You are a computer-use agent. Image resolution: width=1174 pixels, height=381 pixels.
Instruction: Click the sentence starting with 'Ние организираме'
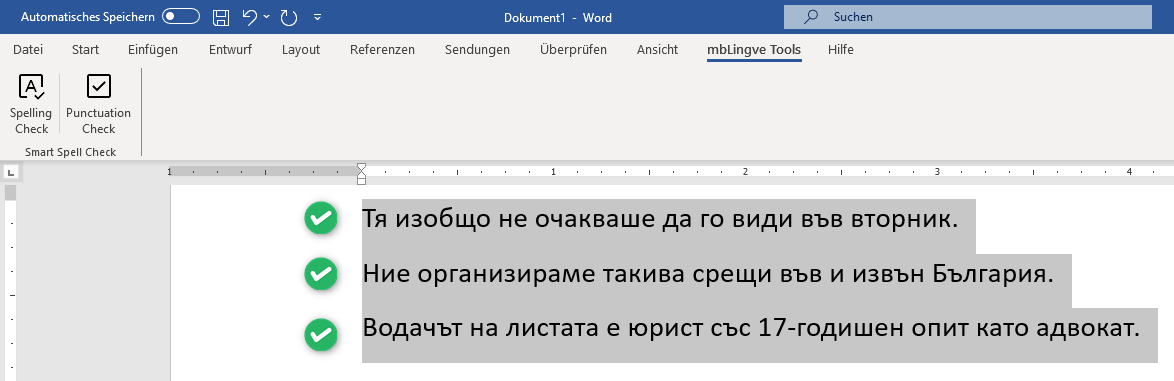pos(708,274)
